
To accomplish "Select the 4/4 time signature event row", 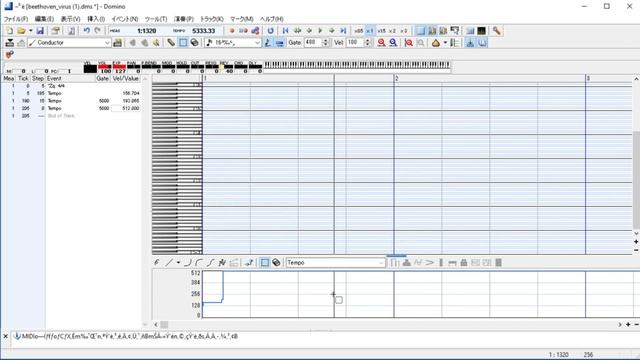I will [73, 86].
